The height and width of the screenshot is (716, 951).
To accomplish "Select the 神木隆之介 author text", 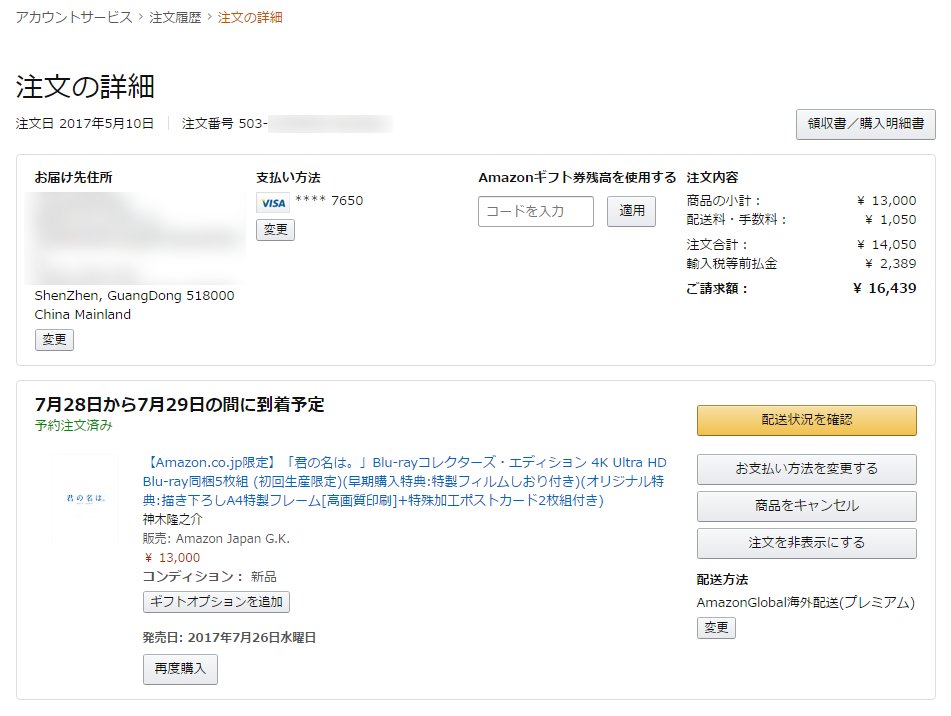I will pyautogui.click(x=172, y=520).
